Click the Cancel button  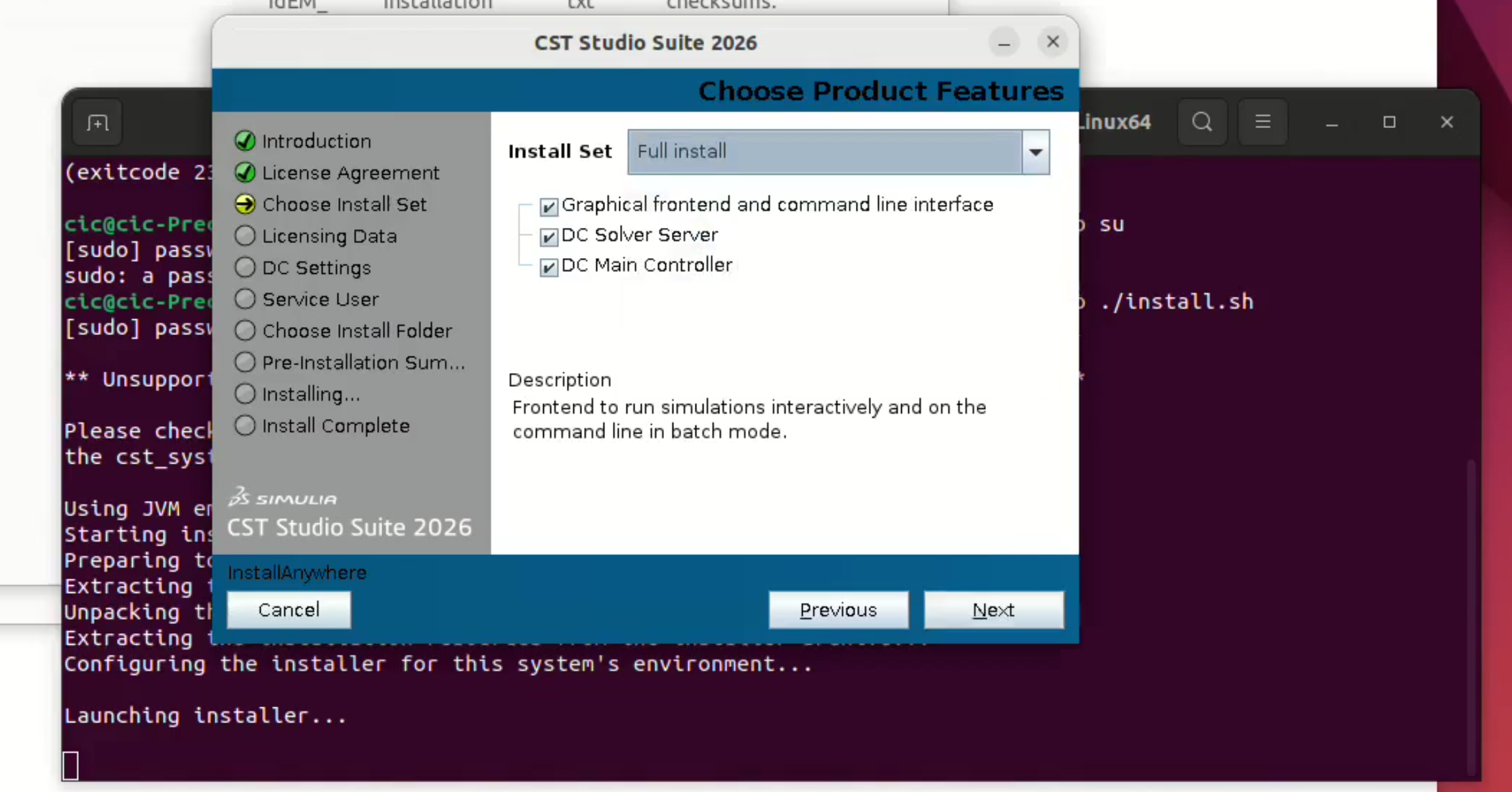tap(289, 610)
